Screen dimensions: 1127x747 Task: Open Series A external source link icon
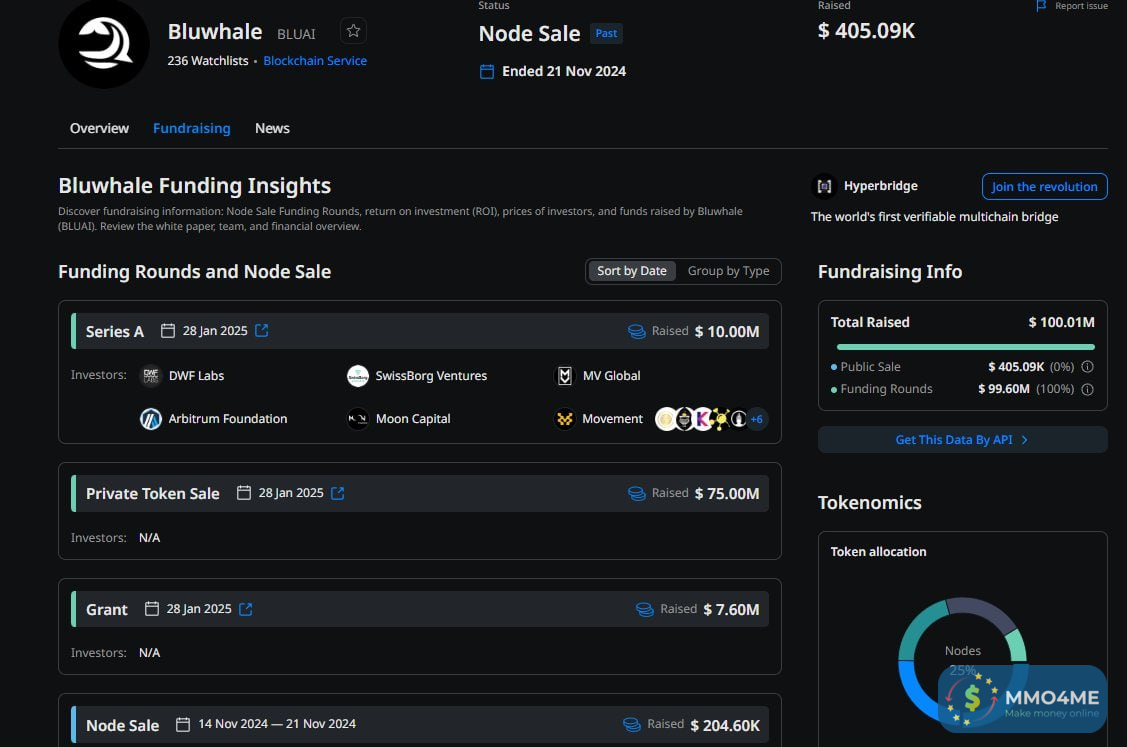(x=262, y=331)
